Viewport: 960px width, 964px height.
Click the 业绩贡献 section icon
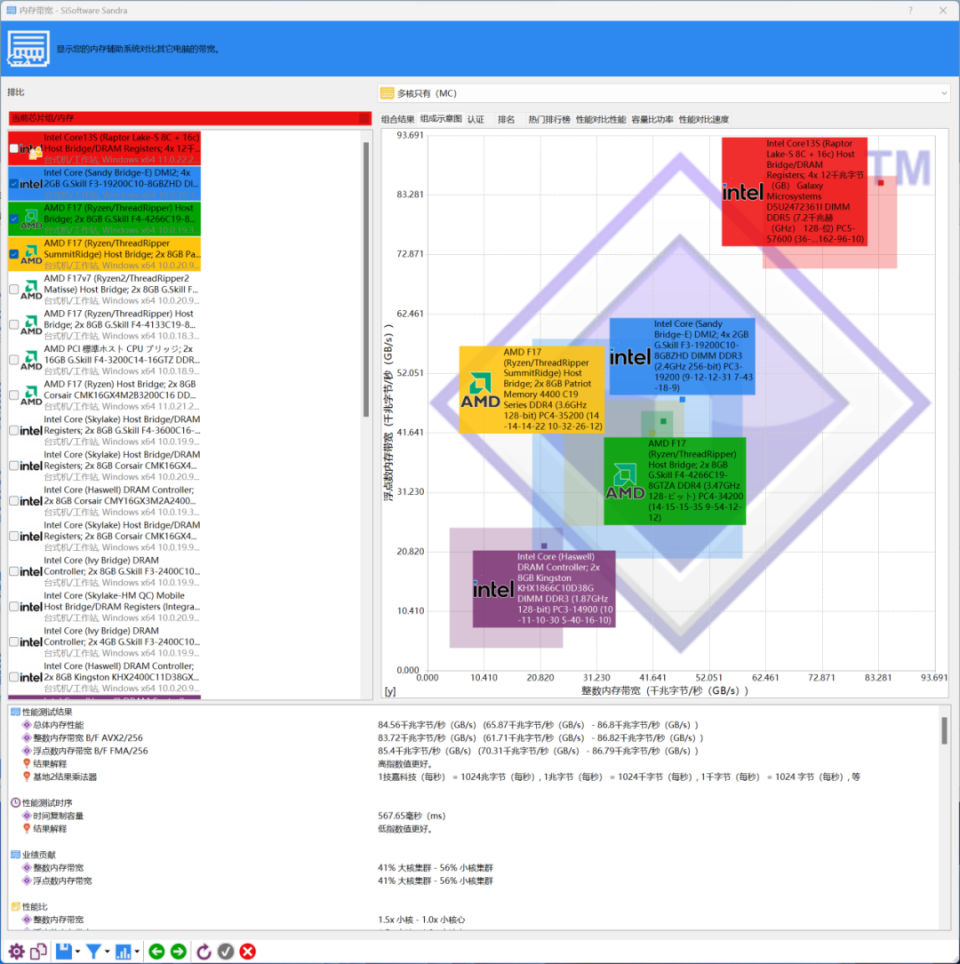point(15,855)
